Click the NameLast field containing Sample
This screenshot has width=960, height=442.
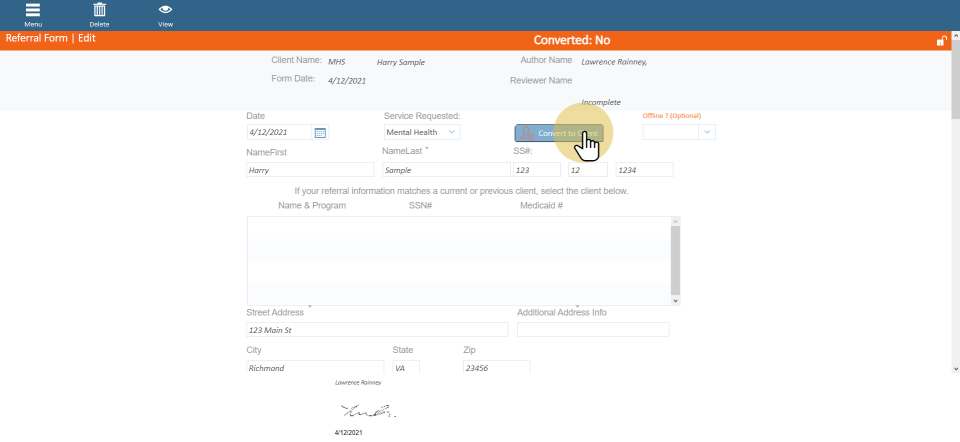pos(445,170)
